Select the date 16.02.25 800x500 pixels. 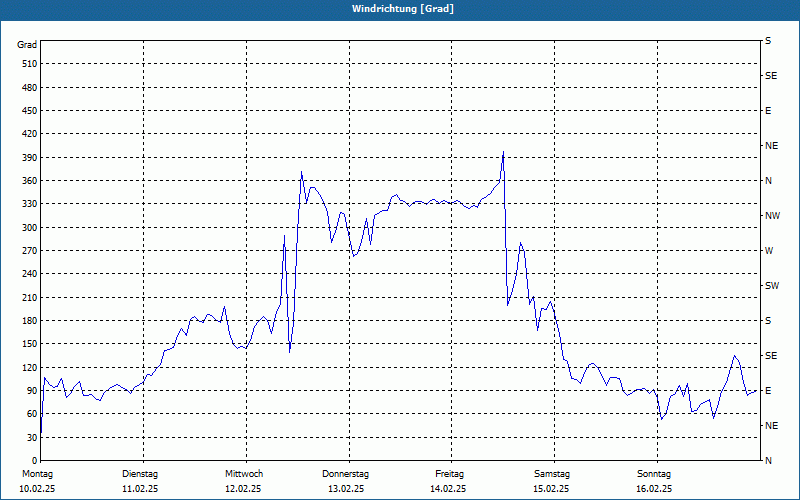654,489
